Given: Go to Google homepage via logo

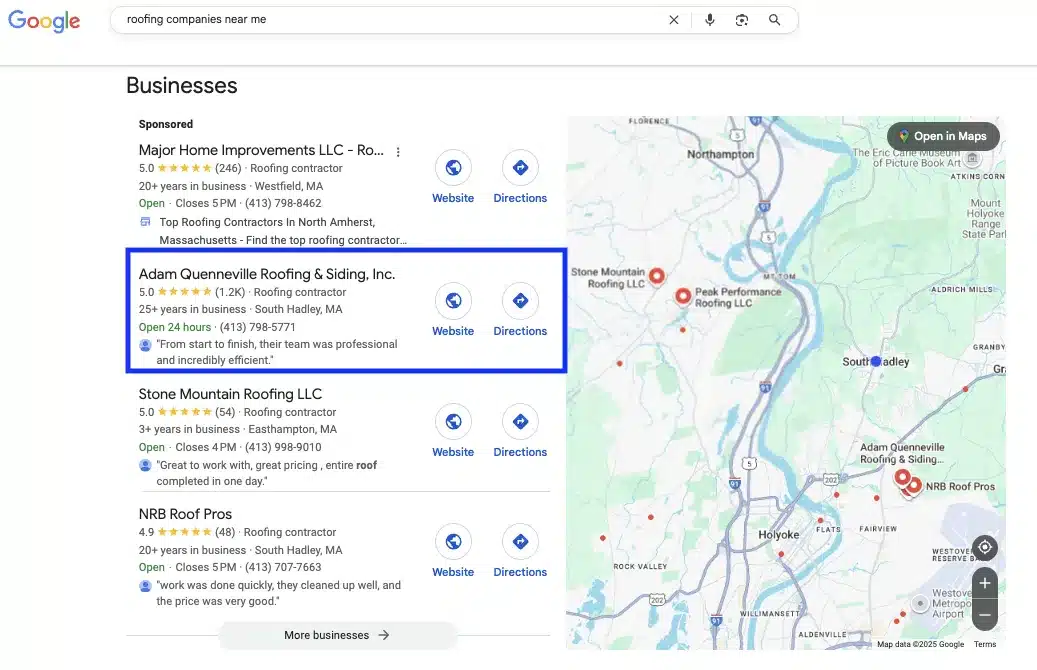Looking at the screenshot, I should tap(44, 21).
